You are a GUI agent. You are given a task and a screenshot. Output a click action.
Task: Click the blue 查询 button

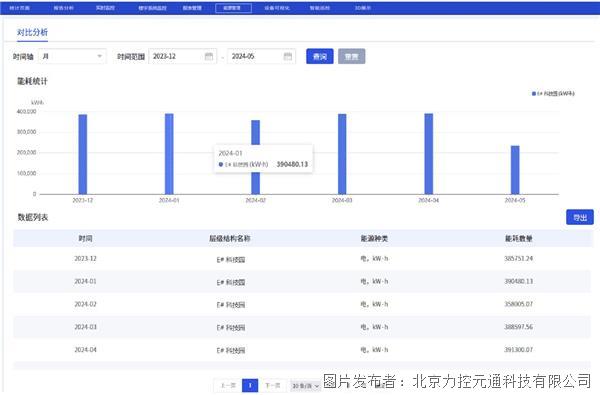[320, 57]
